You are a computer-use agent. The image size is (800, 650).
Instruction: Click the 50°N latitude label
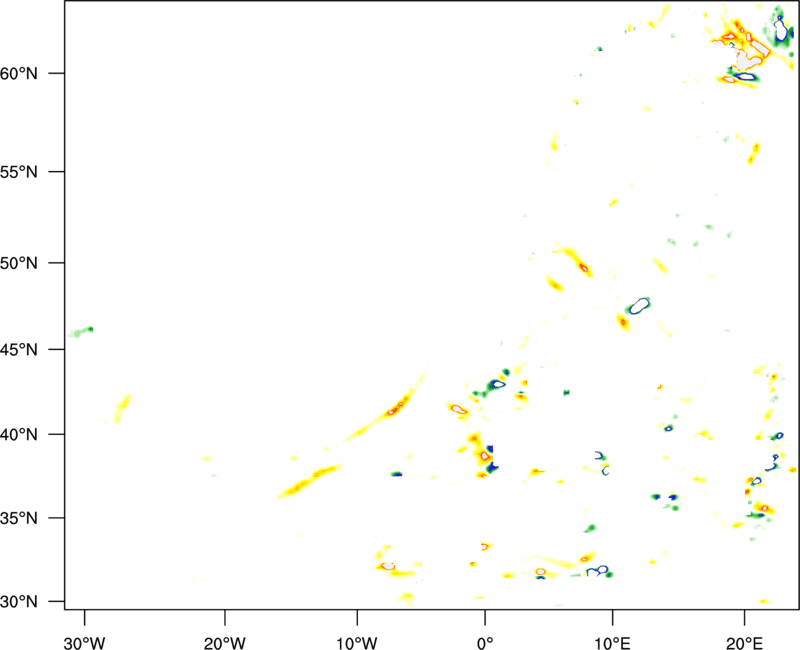point(19,263)
